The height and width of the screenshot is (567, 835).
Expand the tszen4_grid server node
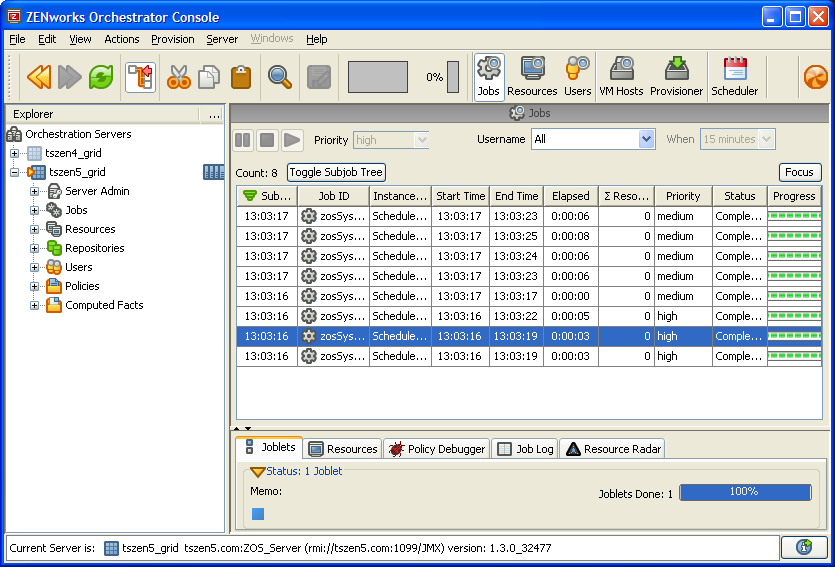pos(15,154)
